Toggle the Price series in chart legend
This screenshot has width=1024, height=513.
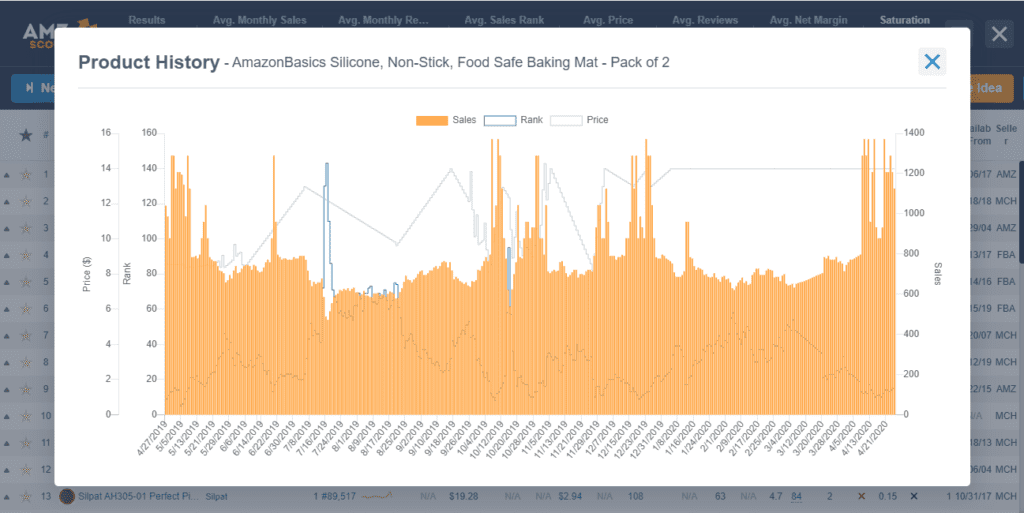coord(579,120)
